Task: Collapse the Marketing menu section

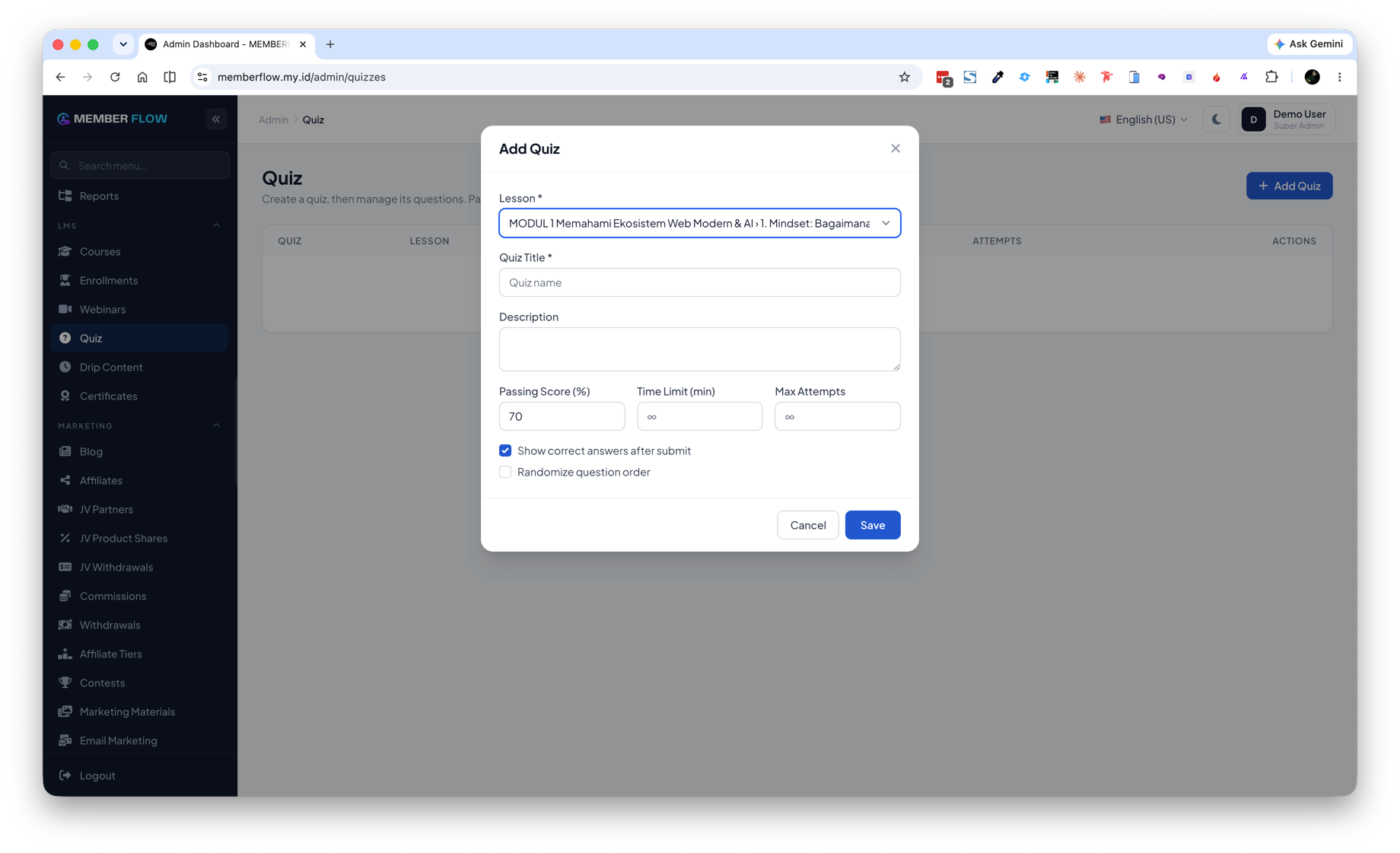Action: coord(217,425)
